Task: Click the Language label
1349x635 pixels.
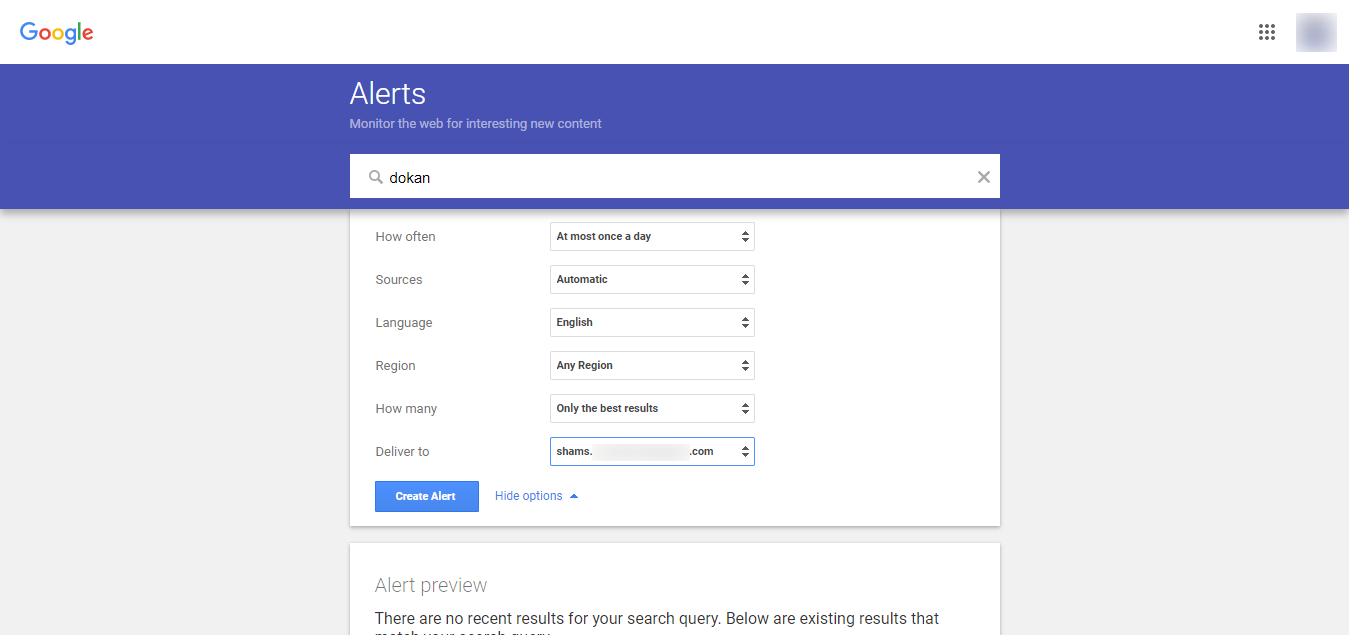Action: [404, 323]
